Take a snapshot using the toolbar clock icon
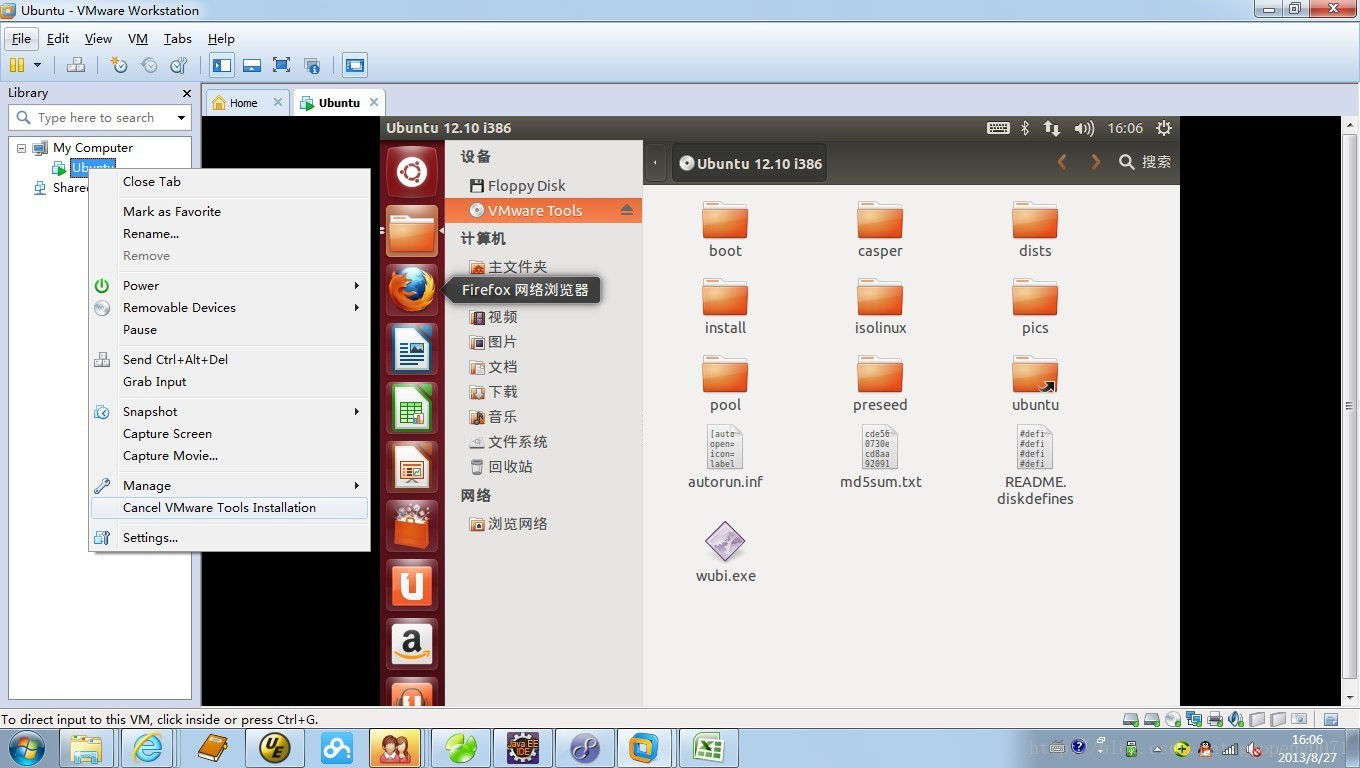The width and height of the screenshot is (1360, 768). [119, 65]
